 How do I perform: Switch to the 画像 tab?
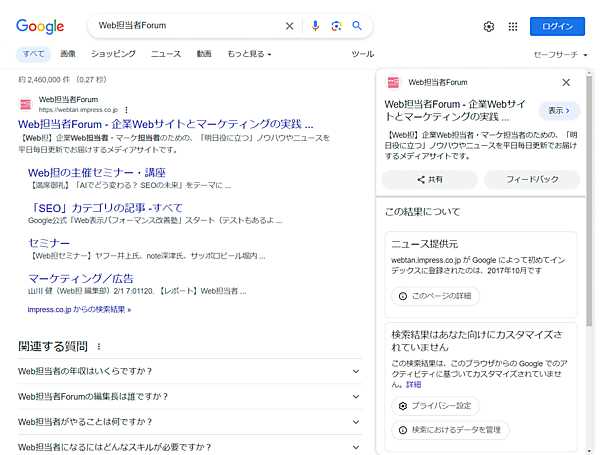(x=68, y=53)
